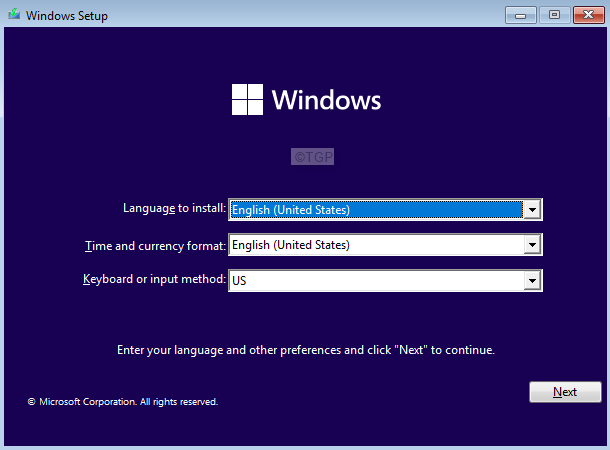Screen dimensions: 610x450
Task: Click the "Keyboard or input method:" label
Action: coord(154,279)
